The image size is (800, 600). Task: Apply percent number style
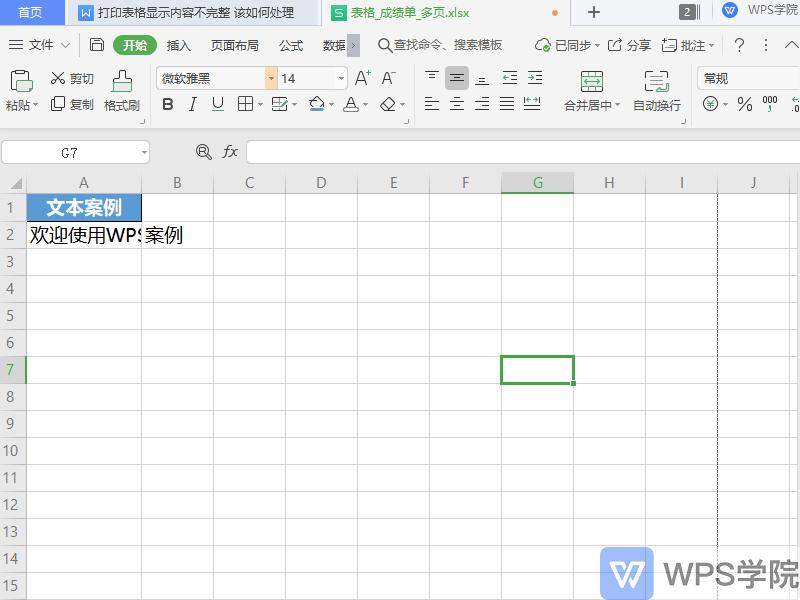(x=745, y=103)
